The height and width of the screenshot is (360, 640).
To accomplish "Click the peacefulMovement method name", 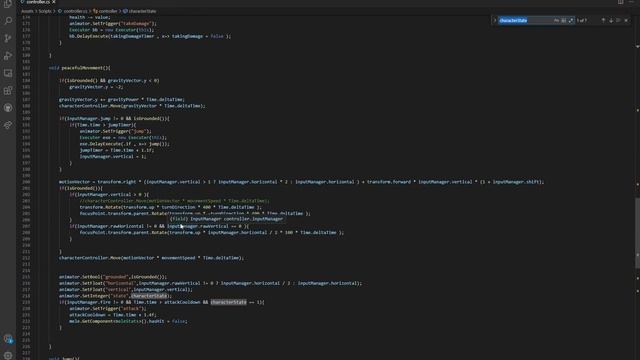I will (84, 68).
